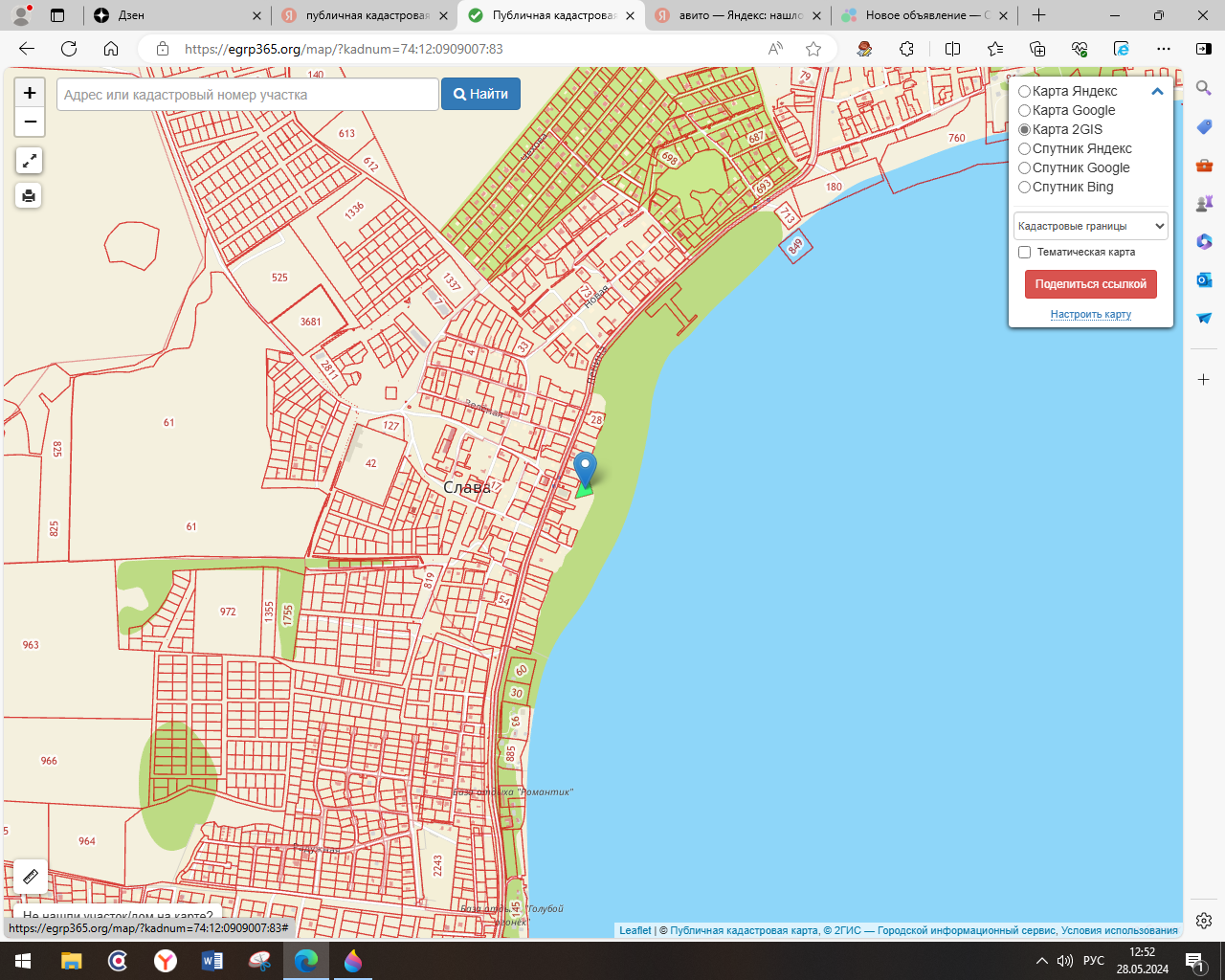This screenshot has height=980, width=1225.
Task: Zoom in on the map
Action: click(x=30, y=93)
